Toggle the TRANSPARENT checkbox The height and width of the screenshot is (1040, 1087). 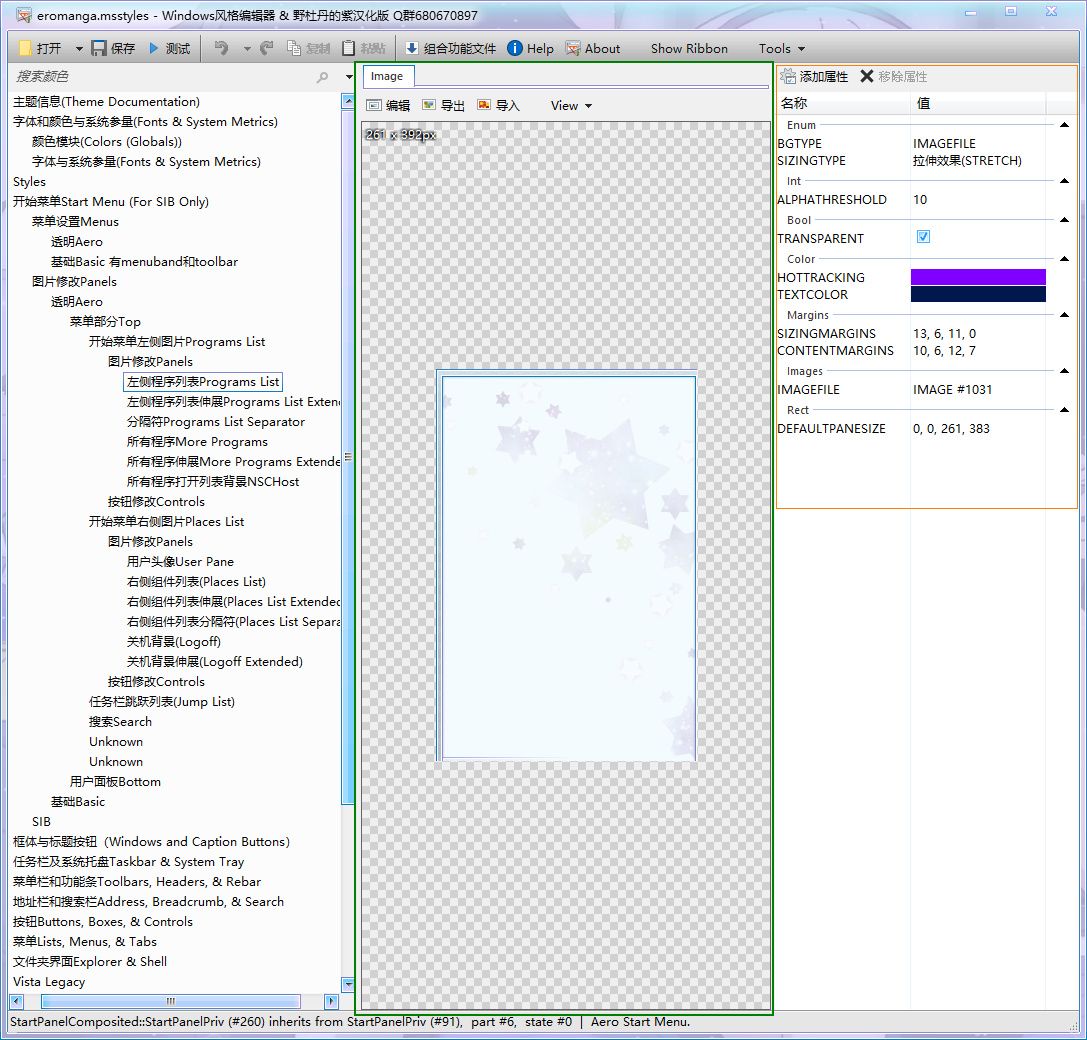(x=923, y=237)
